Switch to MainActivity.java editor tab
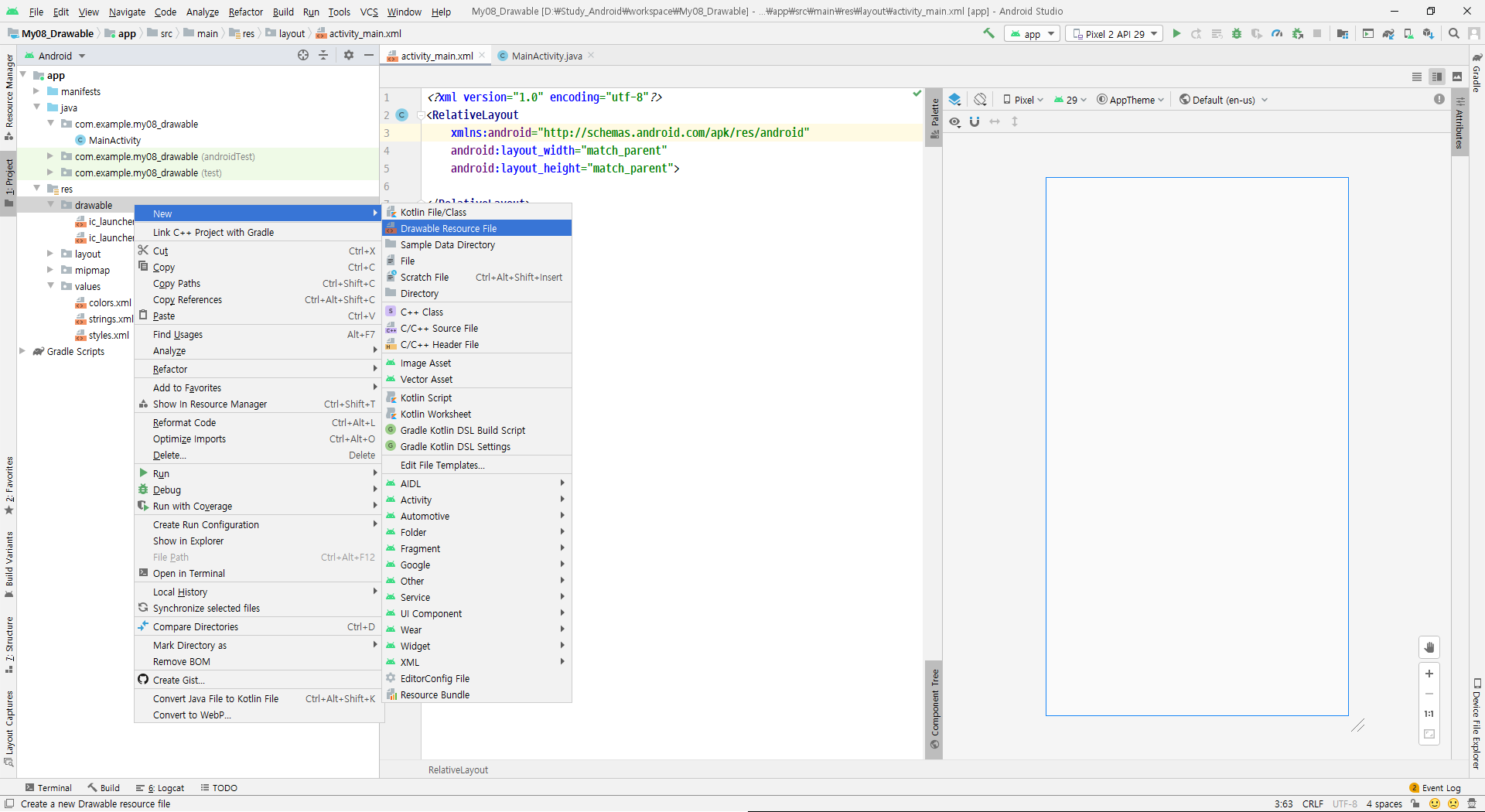The height and width of the screenshot is (812, 1485). point(546,56)
